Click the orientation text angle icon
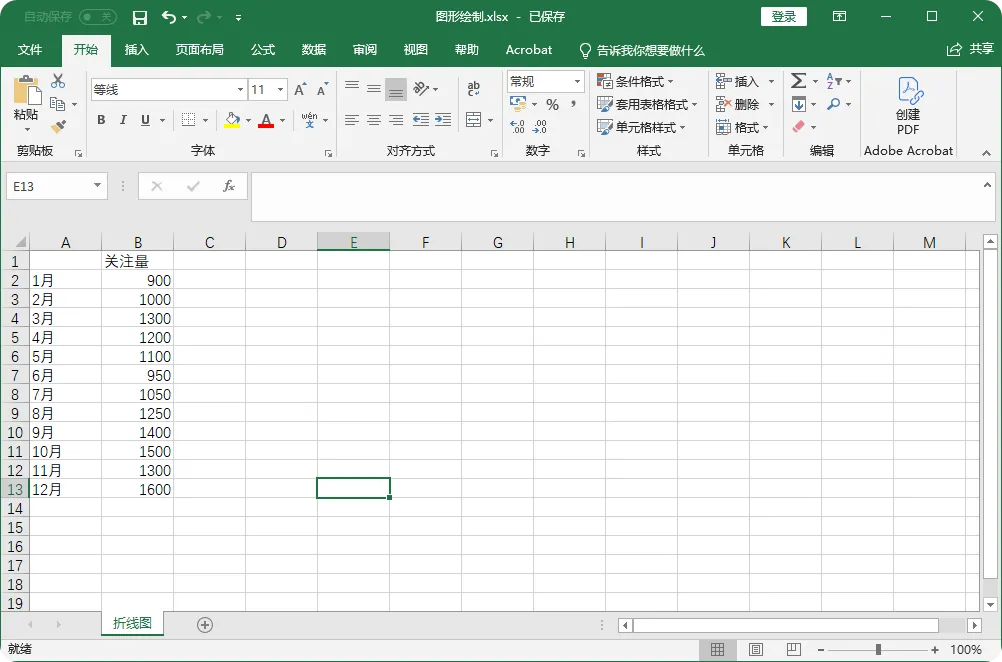This screenshot has width=1002, height=662. point(421,89)
